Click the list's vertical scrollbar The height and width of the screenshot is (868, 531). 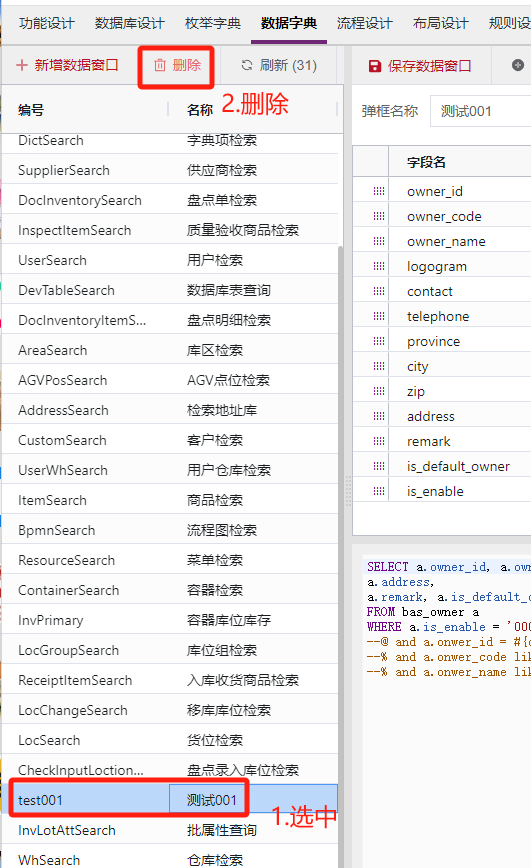click(340, 554)
